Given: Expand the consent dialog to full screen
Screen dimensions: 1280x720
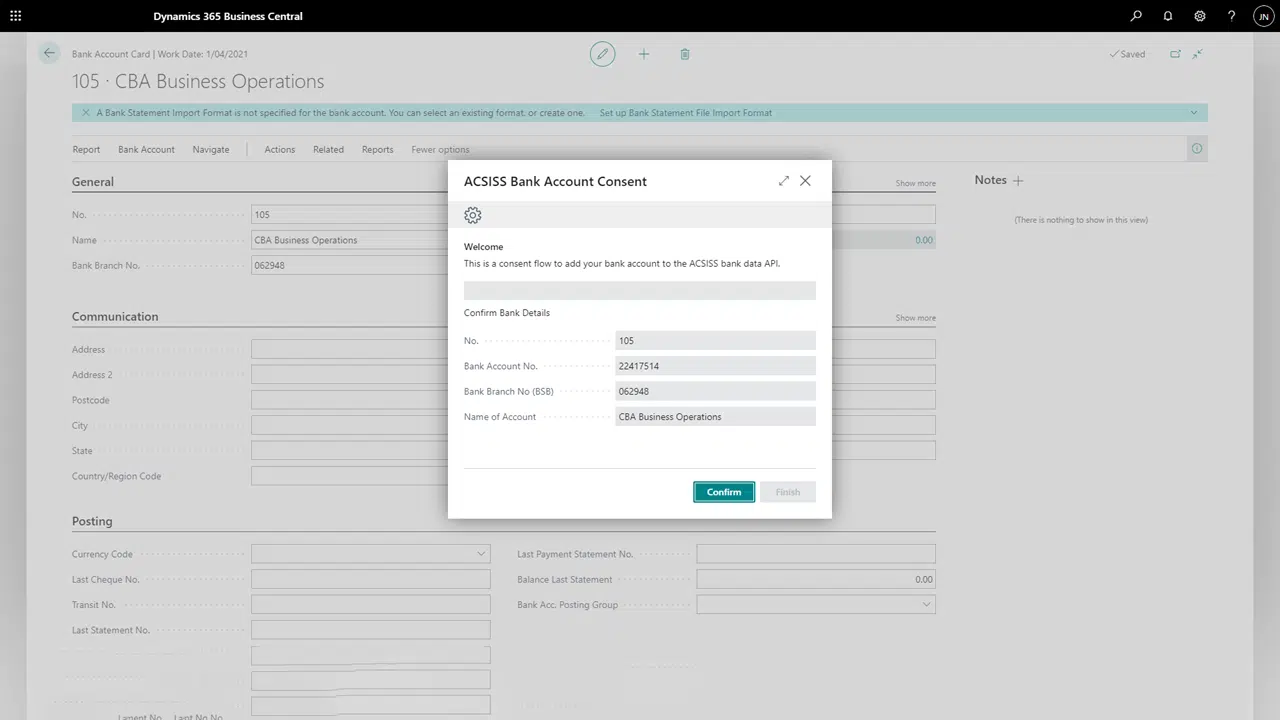Looking at the screenshot, I should pyautogui.click(x=783, y=181).
